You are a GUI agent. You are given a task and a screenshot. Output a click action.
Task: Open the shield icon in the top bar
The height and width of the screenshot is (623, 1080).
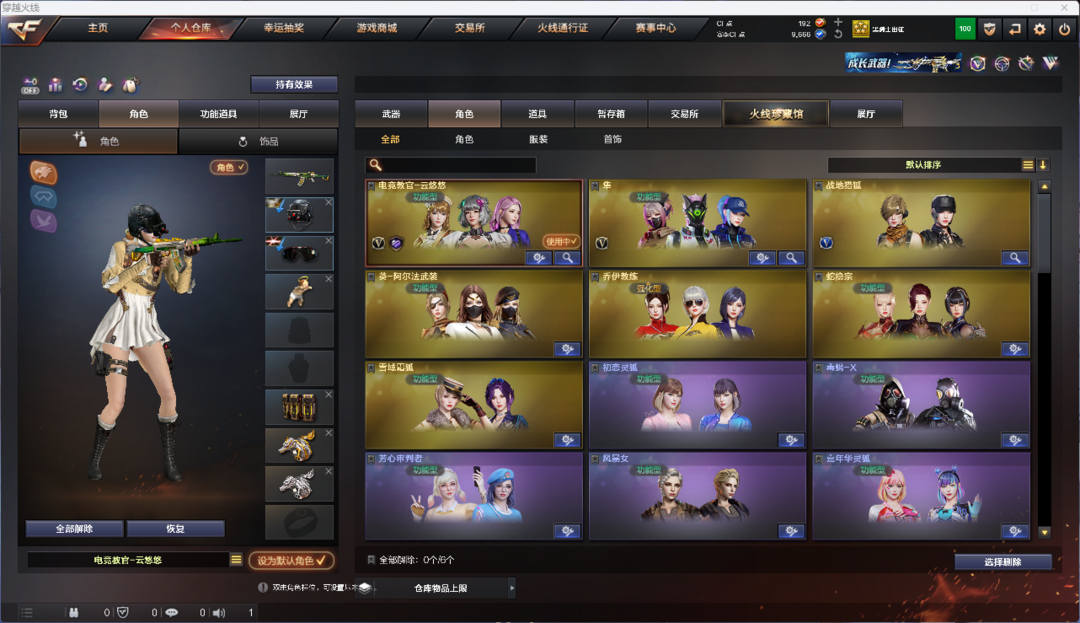990,29
